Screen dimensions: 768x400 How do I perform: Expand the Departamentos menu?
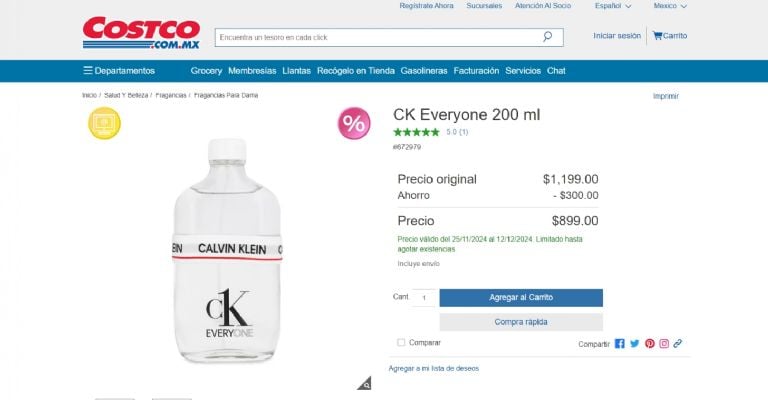[x=119, y=71]
